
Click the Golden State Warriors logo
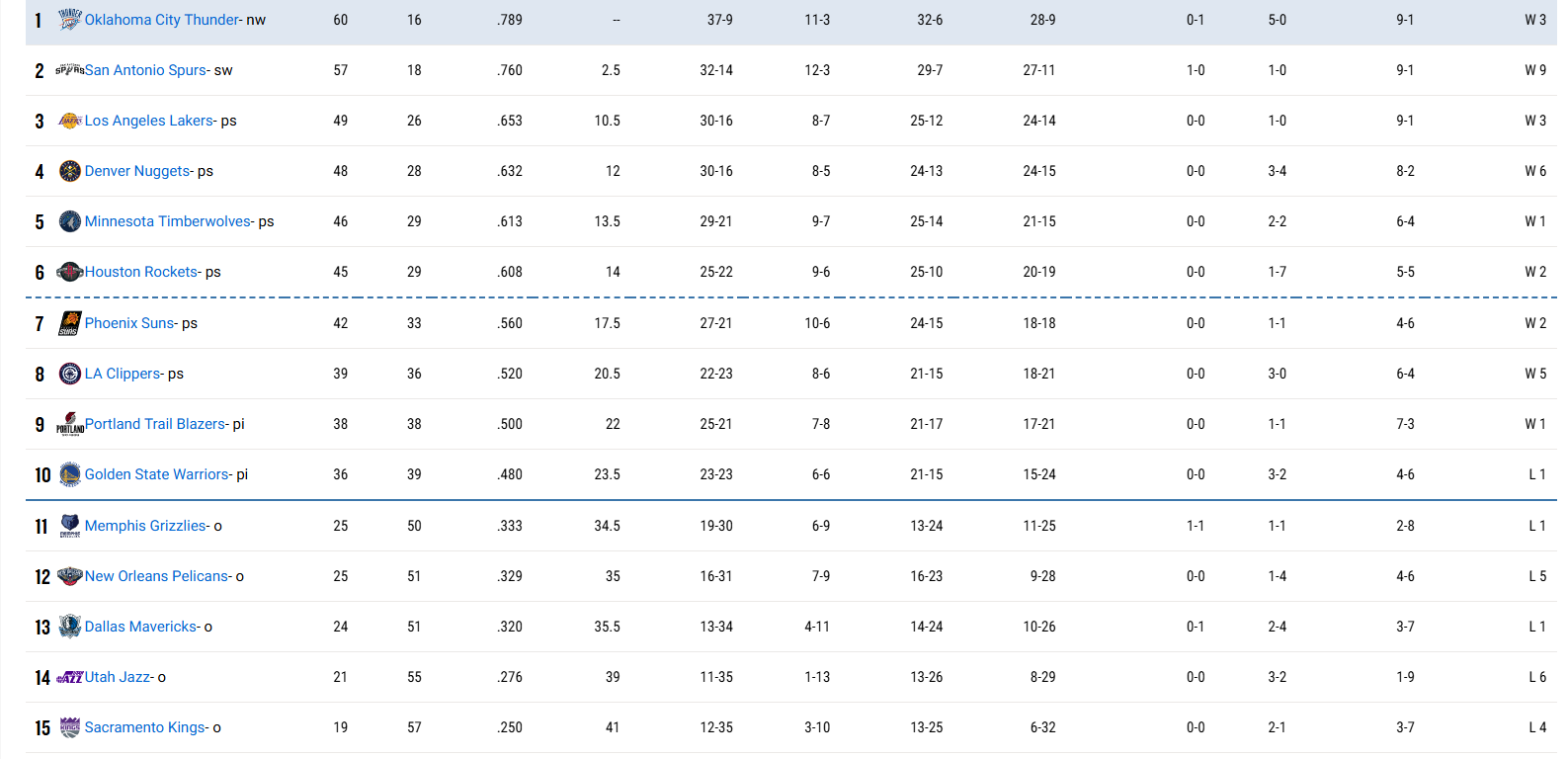click(70, 474)
